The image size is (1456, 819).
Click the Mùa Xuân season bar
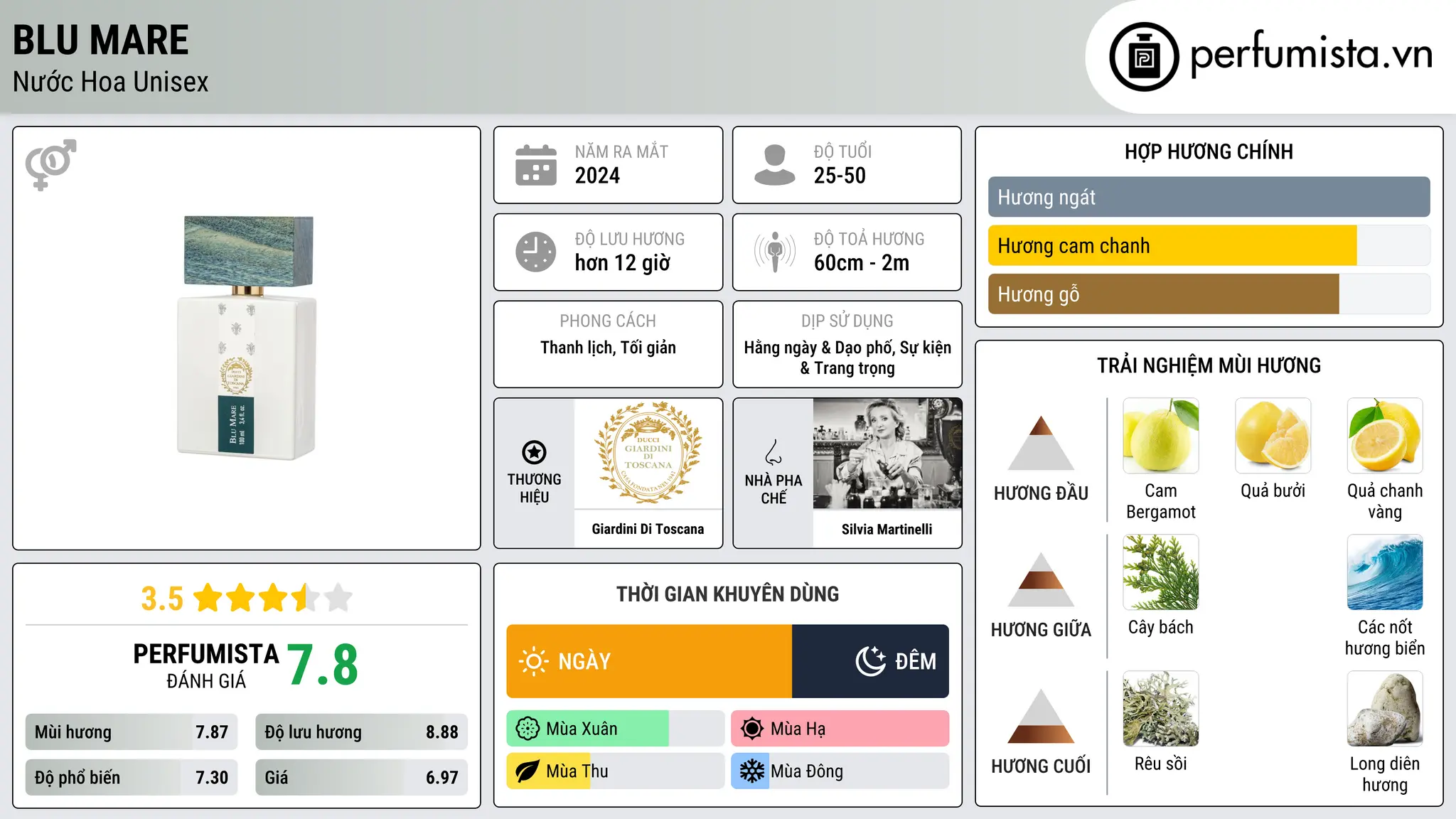coord(616,729)
